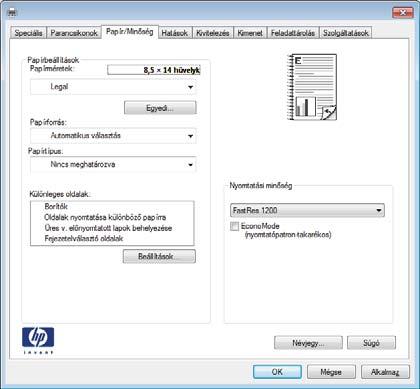Click the HP invent logo
The image size is (420, 389).
click(38, 340)
